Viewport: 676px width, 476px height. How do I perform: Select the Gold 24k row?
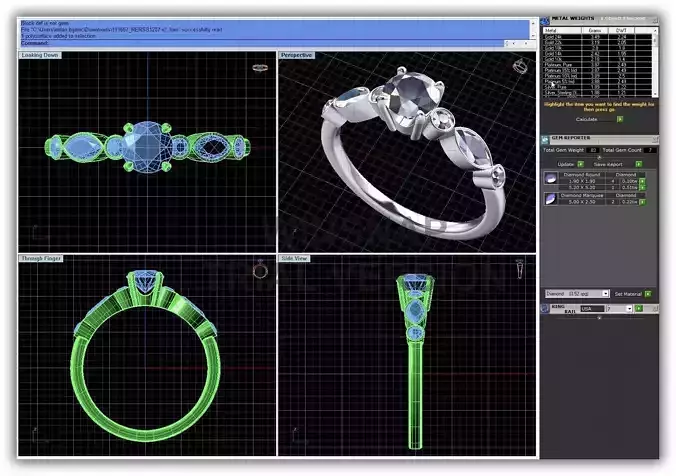coord(597,37)
